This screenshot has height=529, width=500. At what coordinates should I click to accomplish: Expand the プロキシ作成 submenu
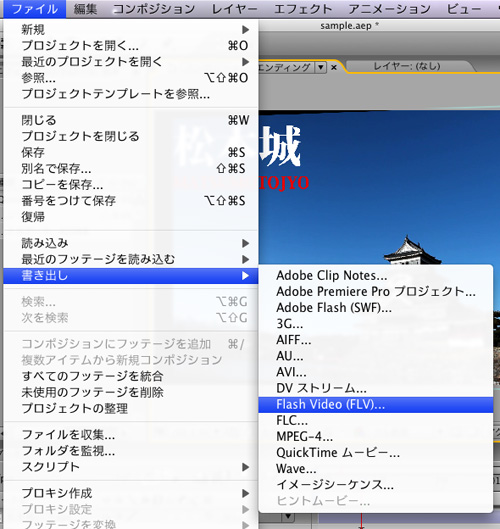click(131, 493)
